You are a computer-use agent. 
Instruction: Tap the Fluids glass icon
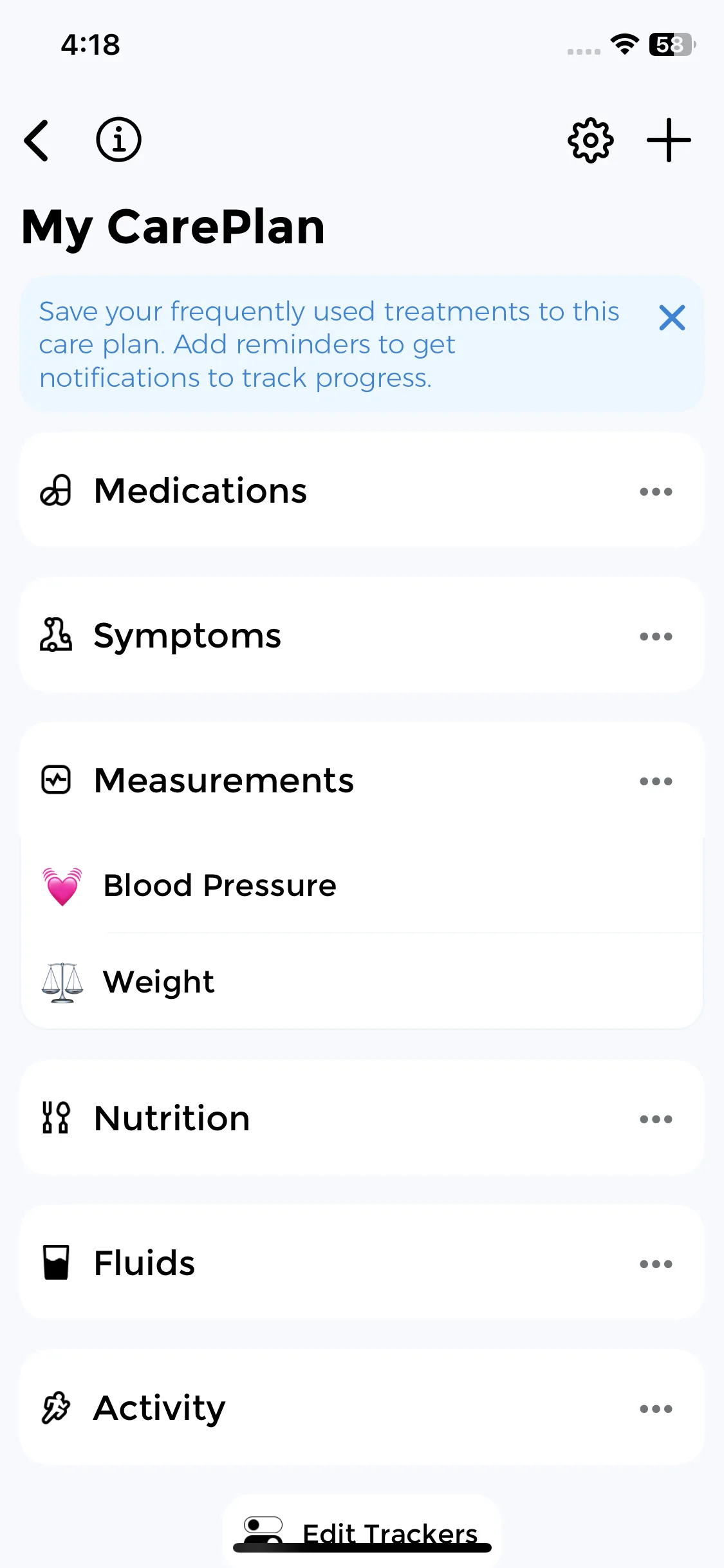[x=56, y=1263]
